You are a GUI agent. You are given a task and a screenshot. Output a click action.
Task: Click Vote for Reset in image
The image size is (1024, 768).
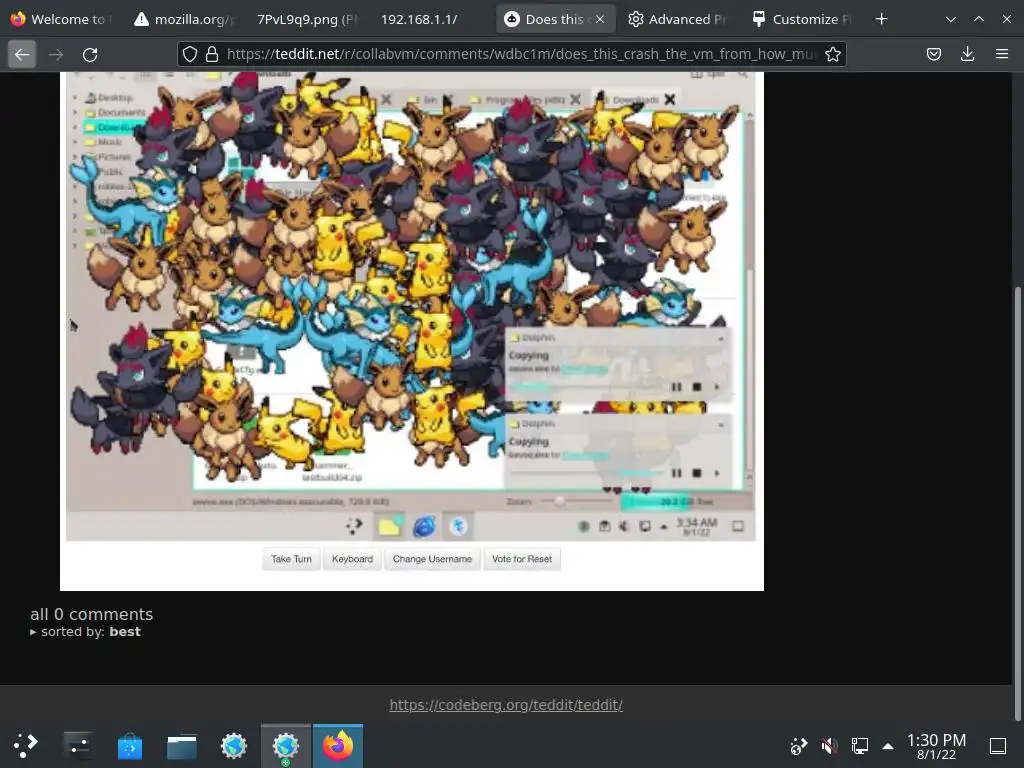click(x=522, y=559)
